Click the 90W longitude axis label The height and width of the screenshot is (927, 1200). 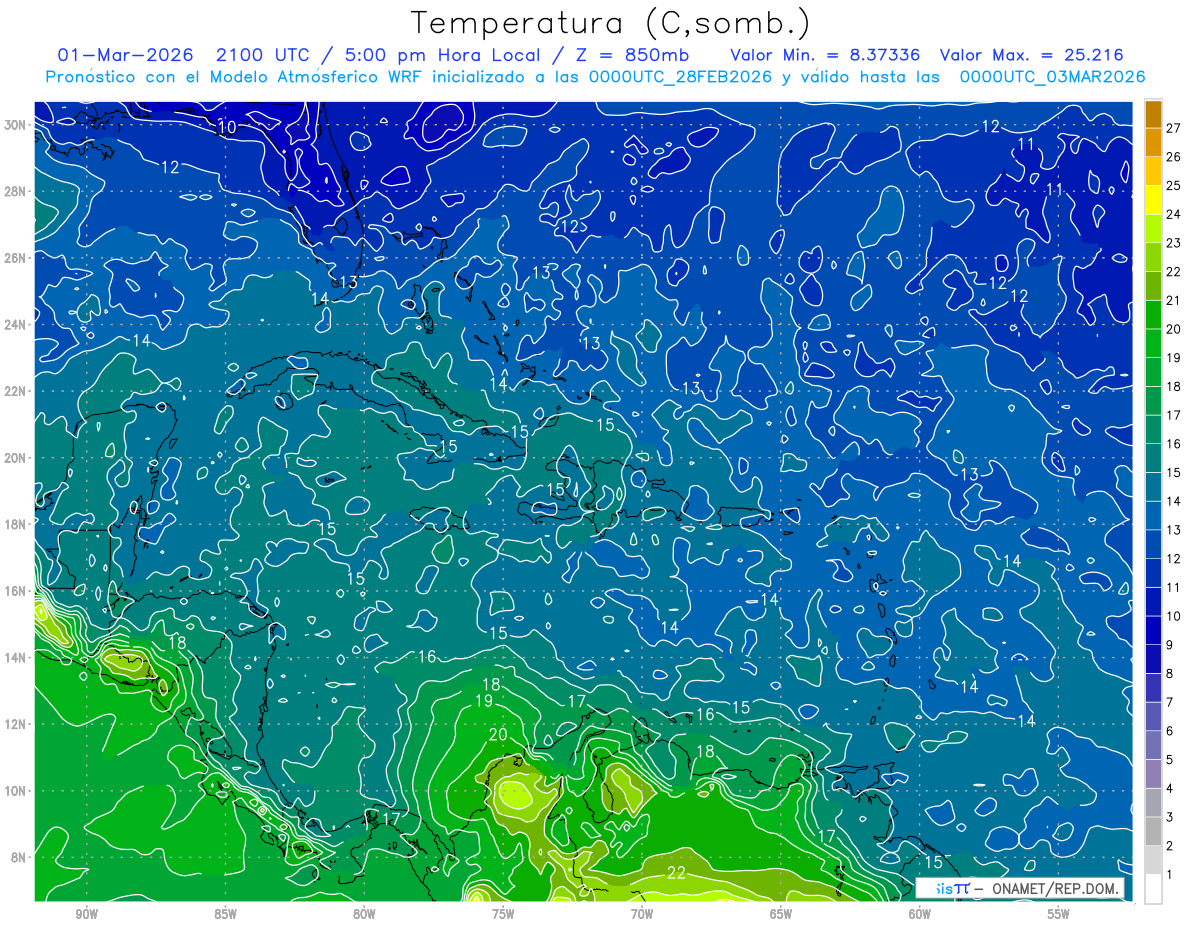click(x=87, y=915)
